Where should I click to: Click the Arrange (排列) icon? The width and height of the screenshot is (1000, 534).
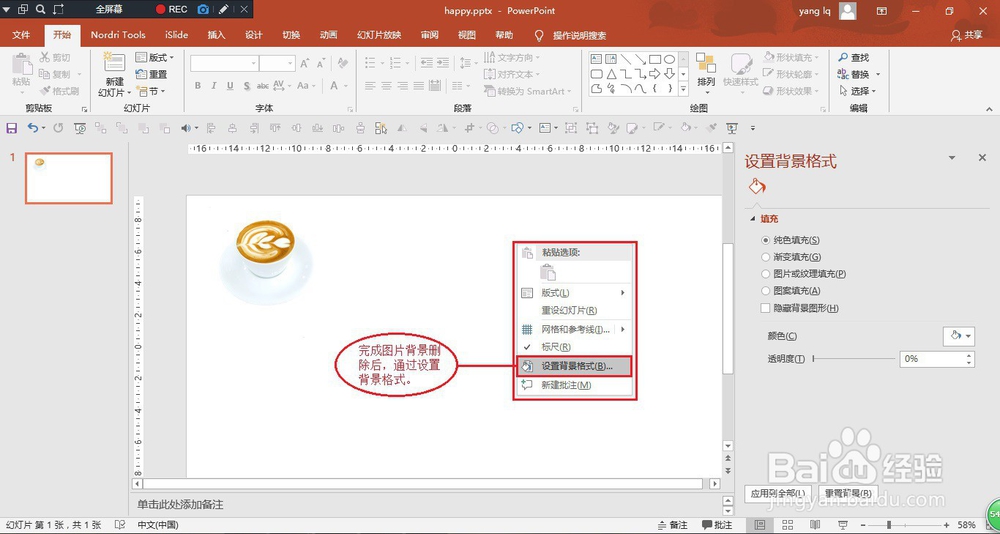pos(706,63)
